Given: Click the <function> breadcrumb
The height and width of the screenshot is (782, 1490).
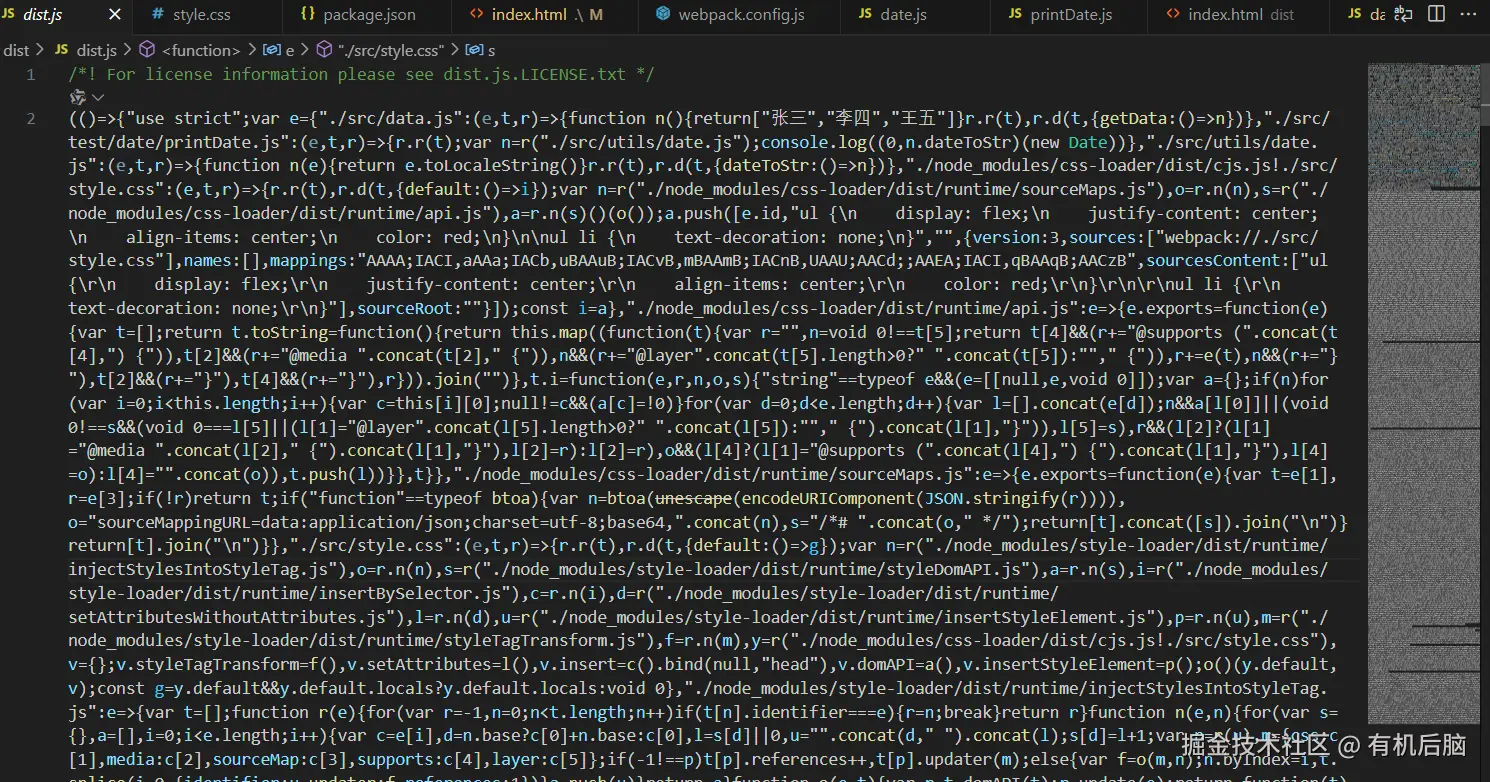Looking at the screenshot, I should pyautogui.click(x=200, y=49).
